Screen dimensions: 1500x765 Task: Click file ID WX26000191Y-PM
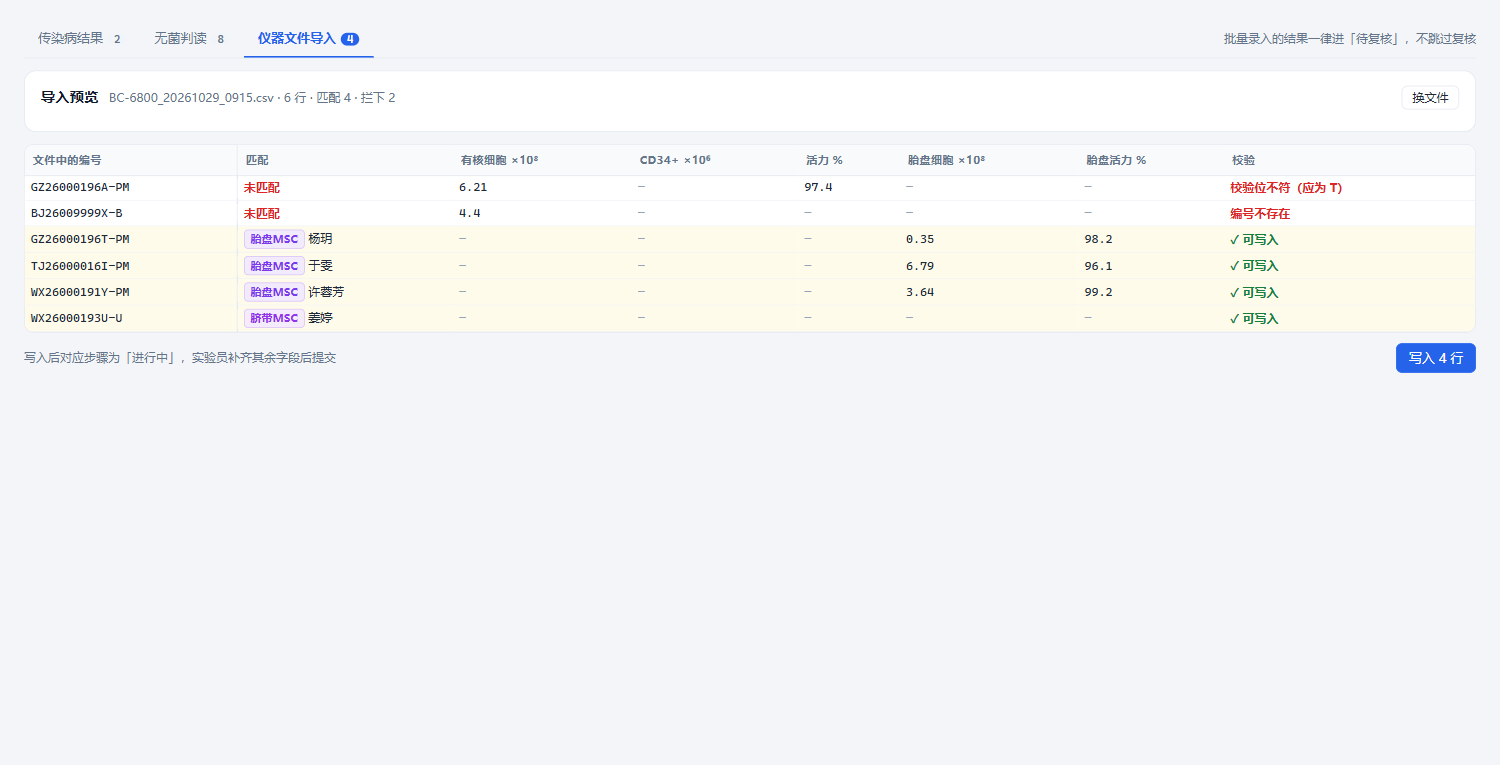[x=80, y=292]
